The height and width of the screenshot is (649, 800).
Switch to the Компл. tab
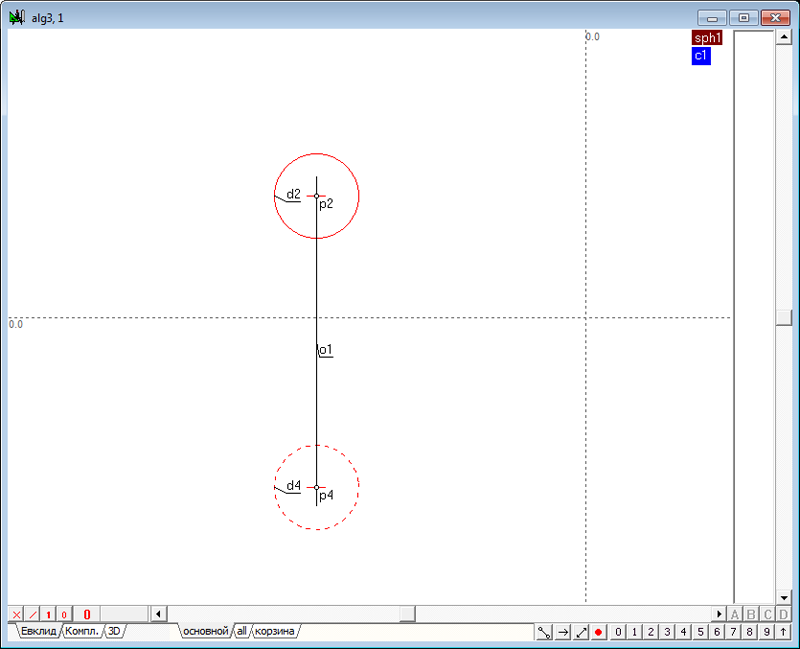pos(82,631)
